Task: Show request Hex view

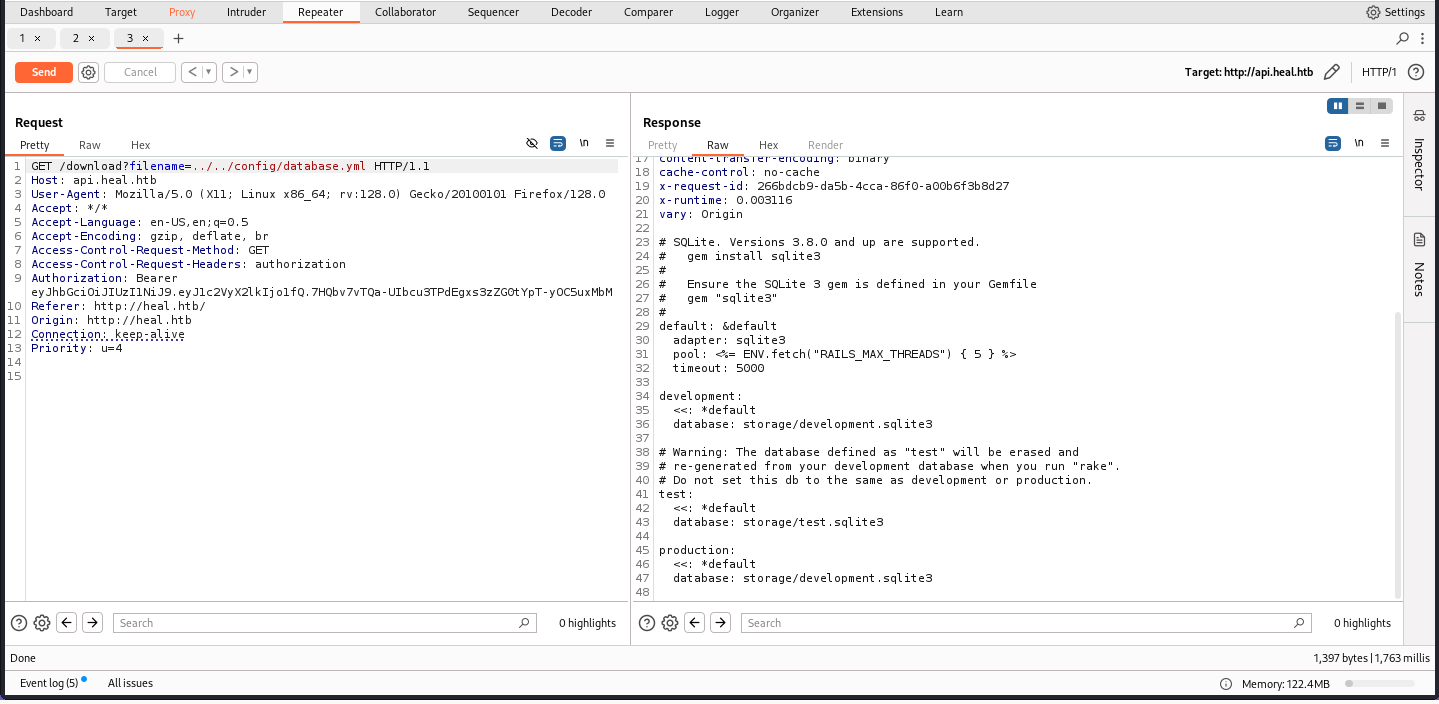Action: [140, 145]
